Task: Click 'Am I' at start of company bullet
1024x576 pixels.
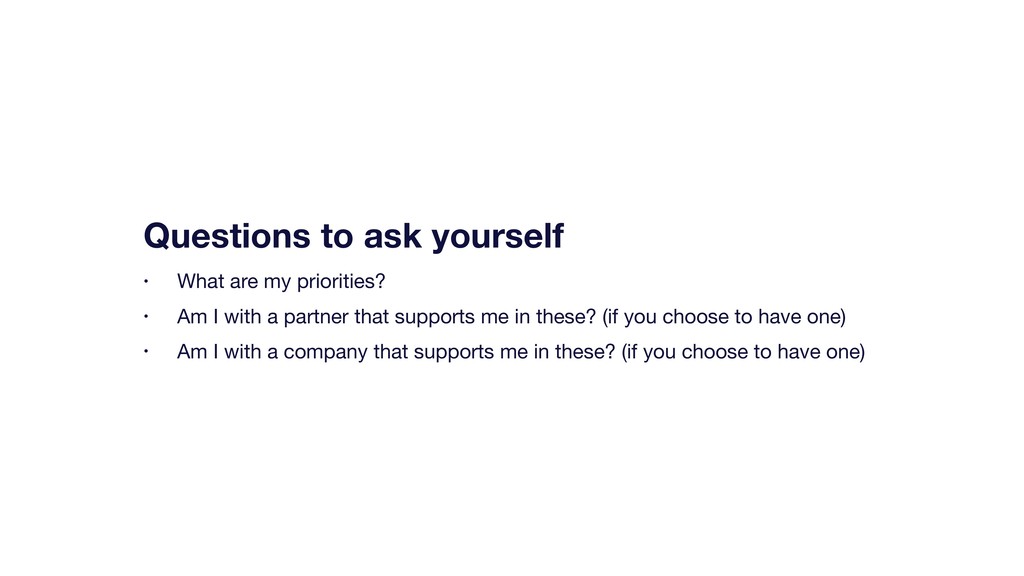Action: pyautogui.click(x=197, y=352)
